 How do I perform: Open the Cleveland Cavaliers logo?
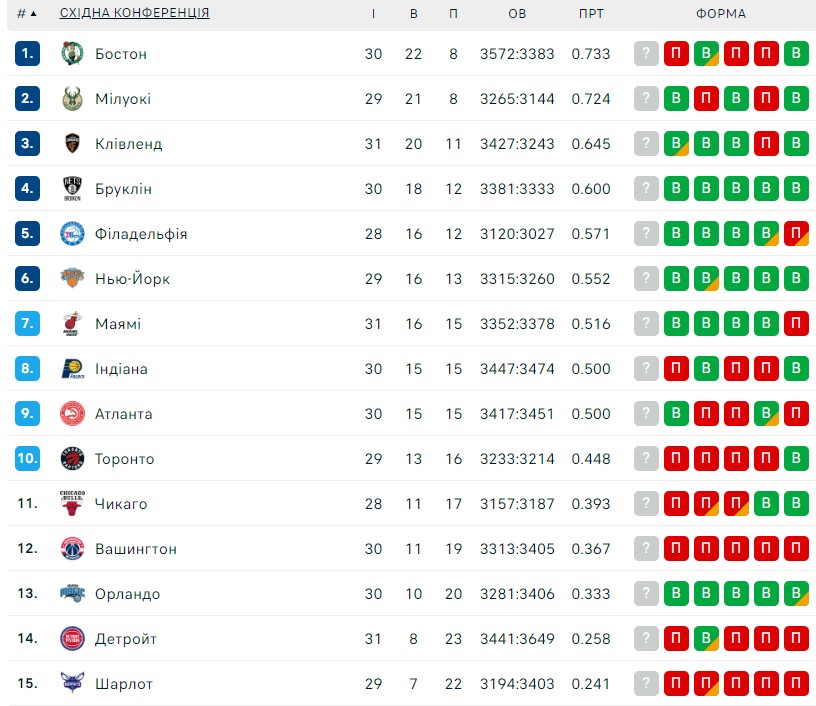click(72, 144)
